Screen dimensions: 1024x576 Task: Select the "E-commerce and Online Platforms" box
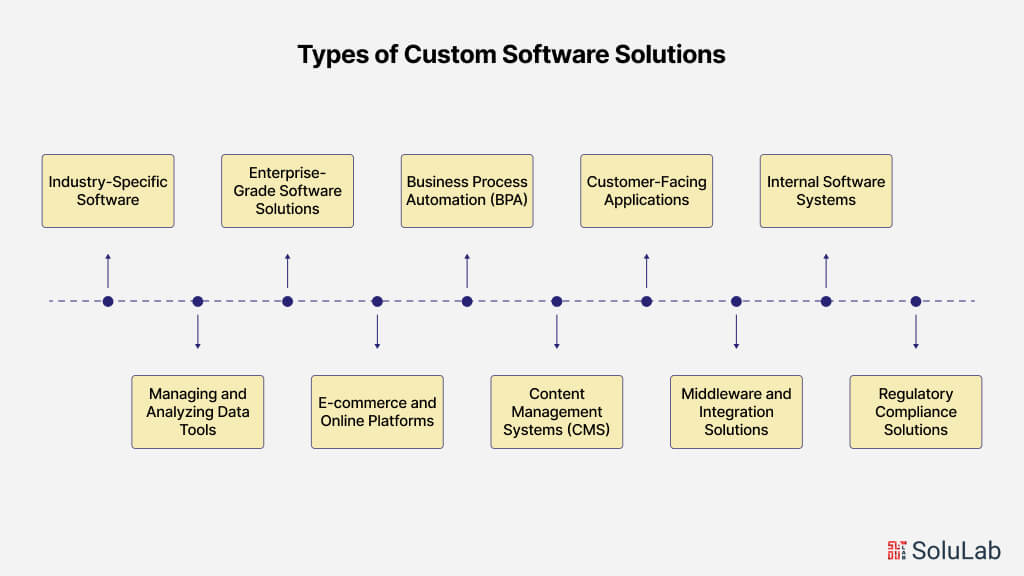[377, 411]
